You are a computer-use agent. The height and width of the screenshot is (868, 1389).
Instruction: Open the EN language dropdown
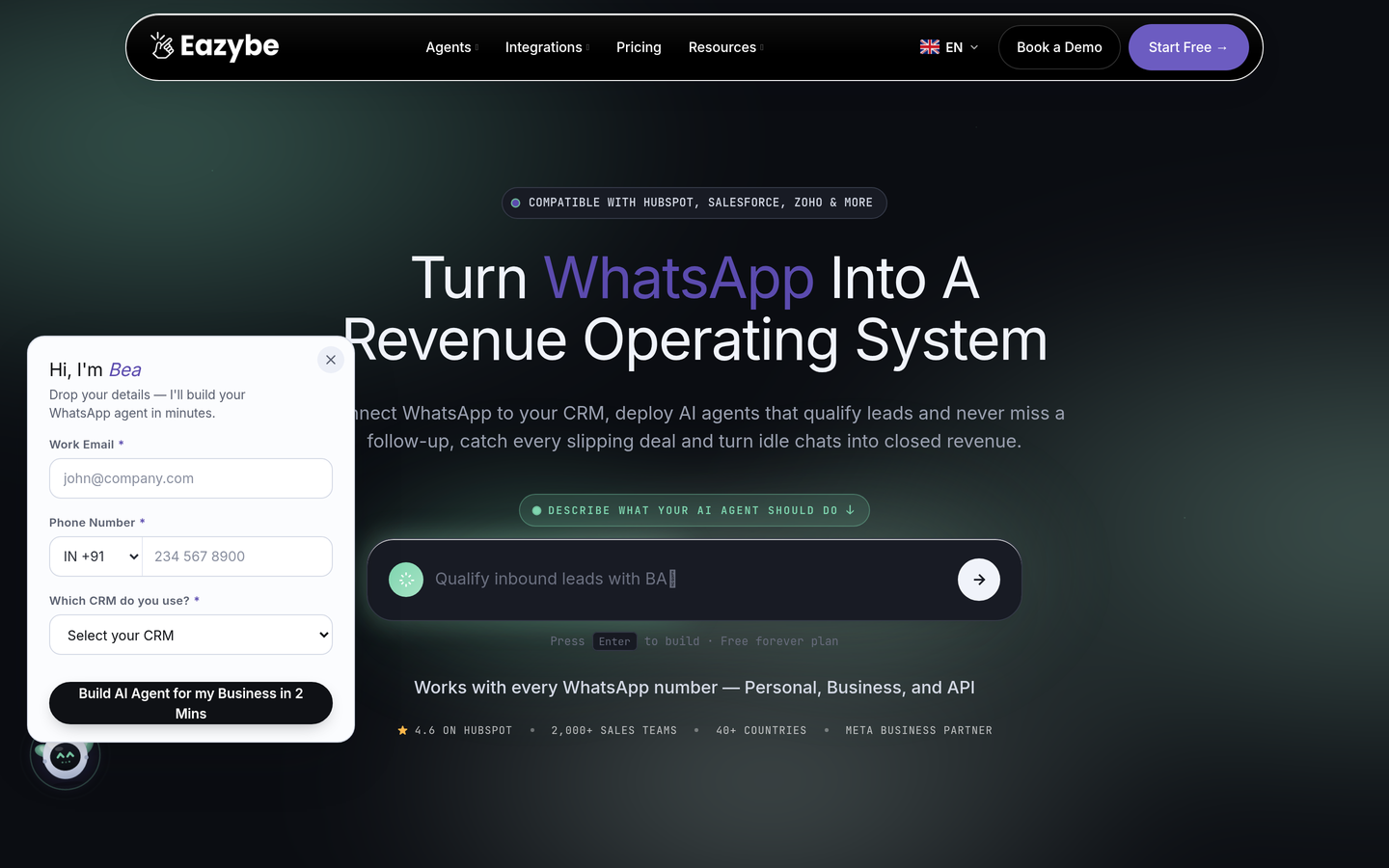pyautogui.click(x=949, y=47)
